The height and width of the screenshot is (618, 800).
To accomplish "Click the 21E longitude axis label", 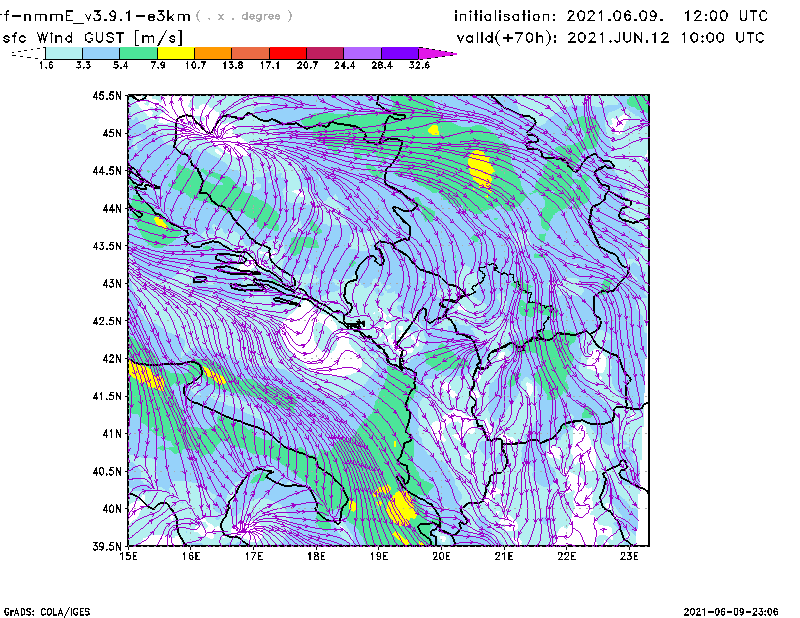I will click(504, 556).
